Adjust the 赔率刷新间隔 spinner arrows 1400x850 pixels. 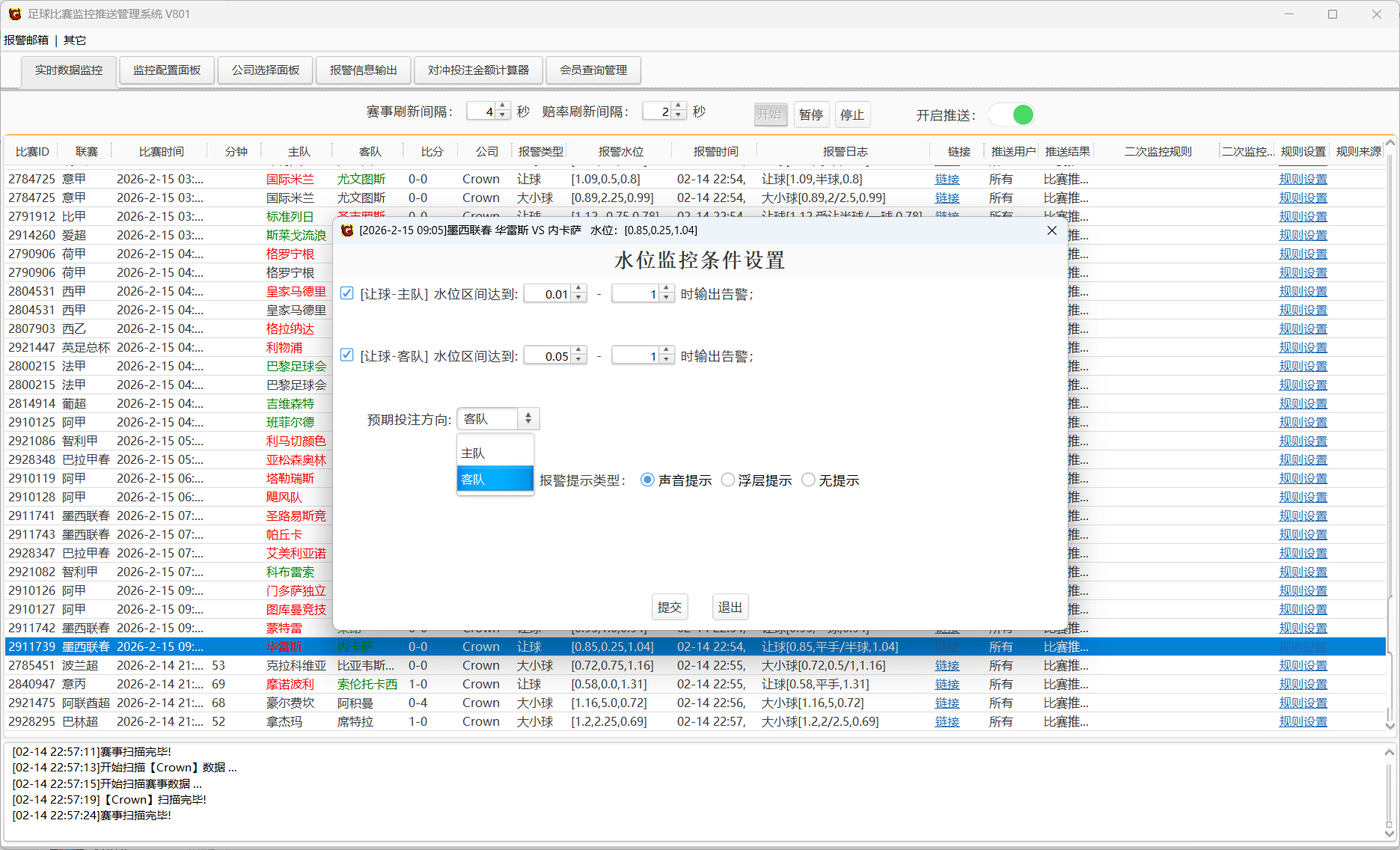tap(679, 111)
